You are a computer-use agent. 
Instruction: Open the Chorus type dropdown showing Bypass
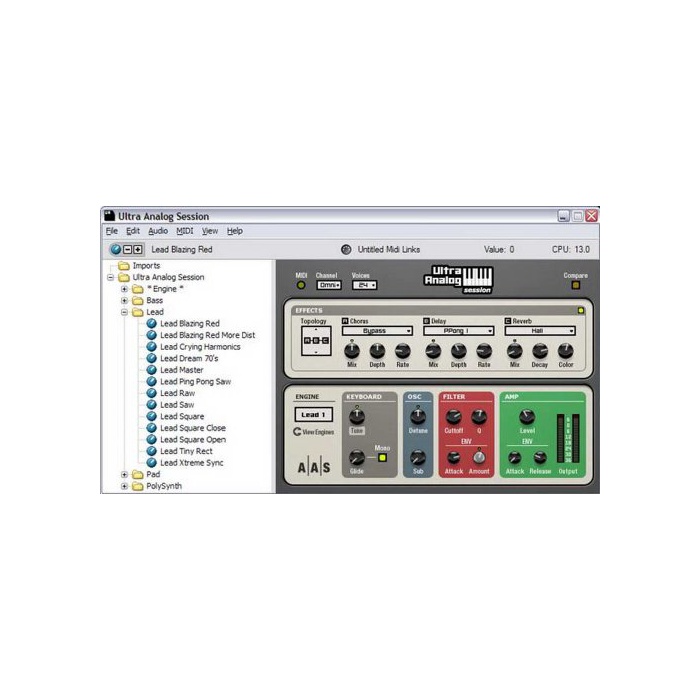pos(377,330)
